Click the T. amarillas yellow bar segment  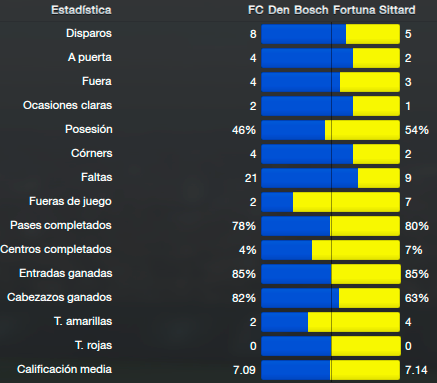point(354,322)
